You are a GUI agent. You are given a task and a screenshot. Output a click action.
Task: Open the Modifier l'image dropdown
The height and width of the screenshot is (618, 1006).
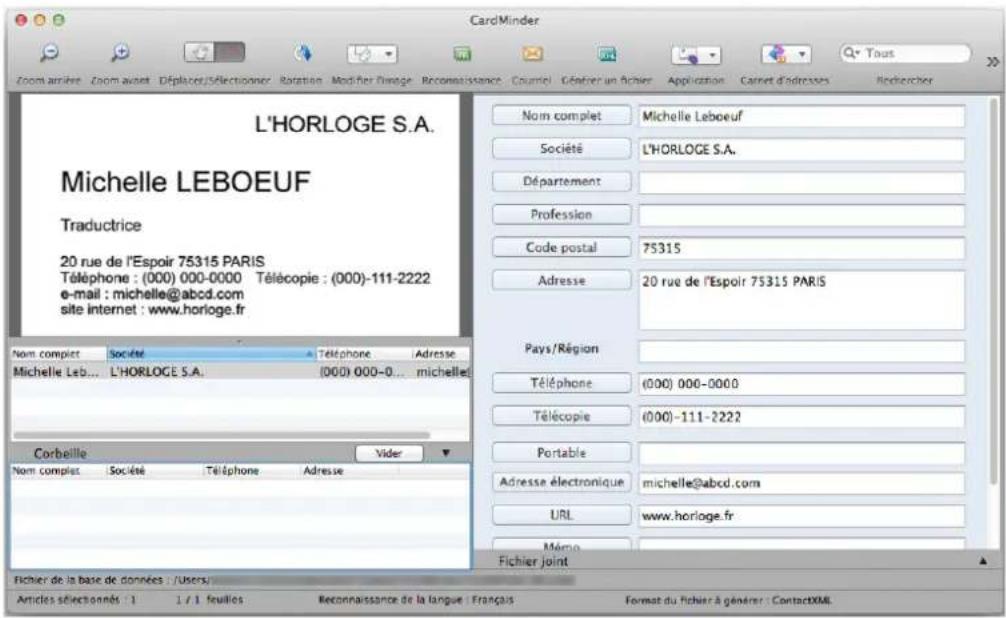pos(372,54)
